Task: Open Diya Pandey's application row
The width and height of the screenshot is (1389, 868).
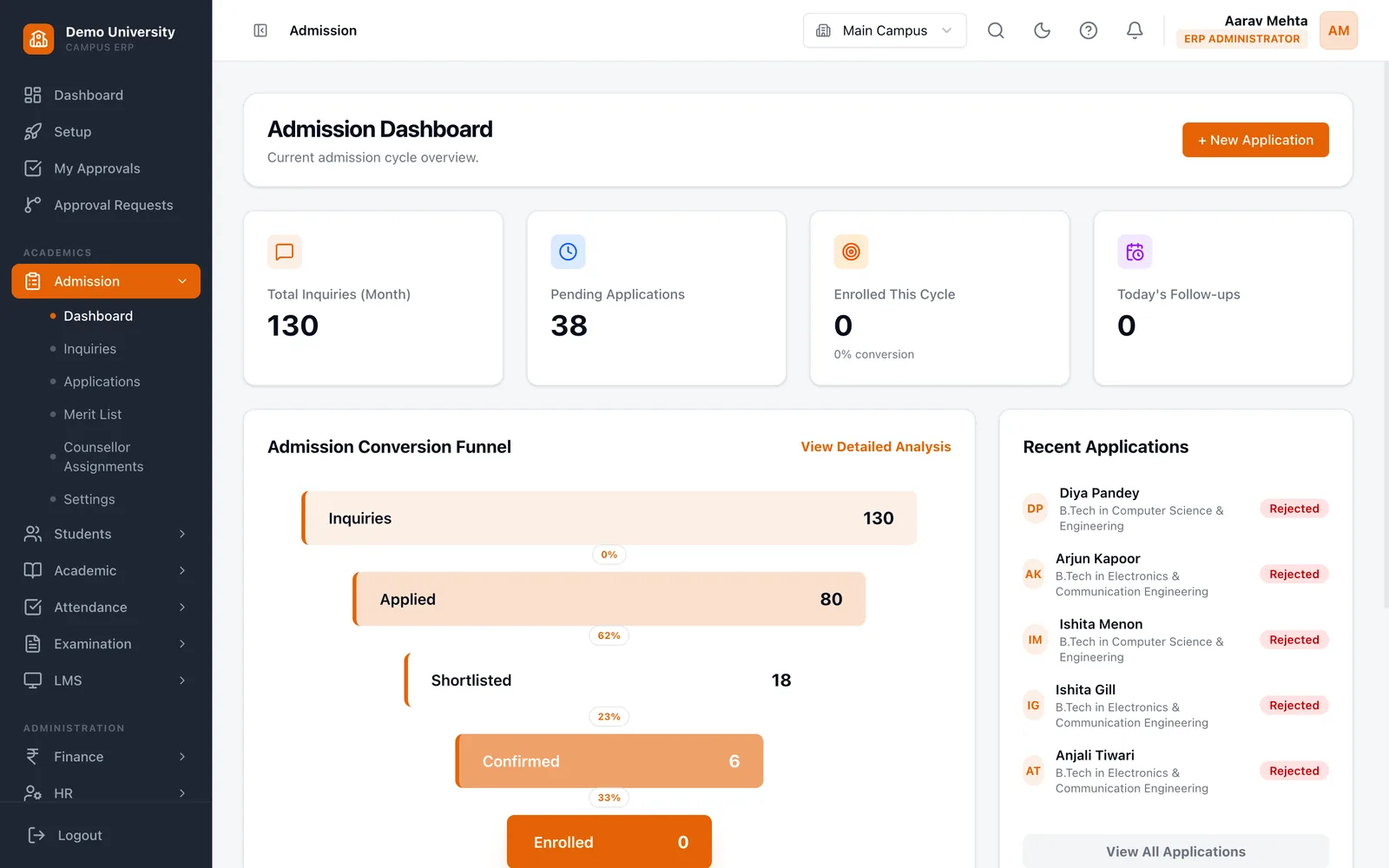Action: pyautogui.click(x=1175, y=509)
